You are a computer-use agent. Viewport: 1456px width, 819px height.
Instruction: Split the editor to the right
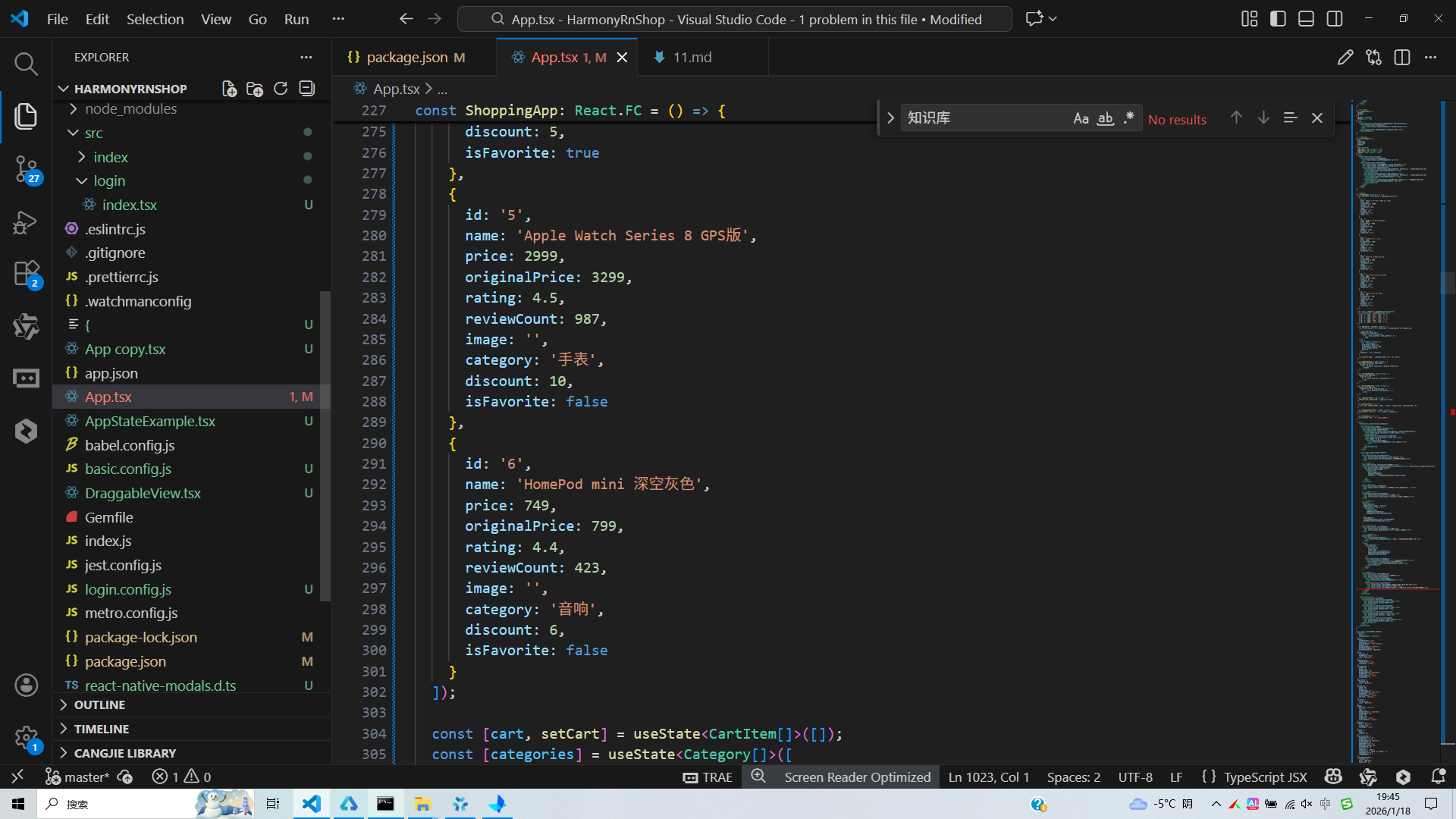tap(1401, 58)
